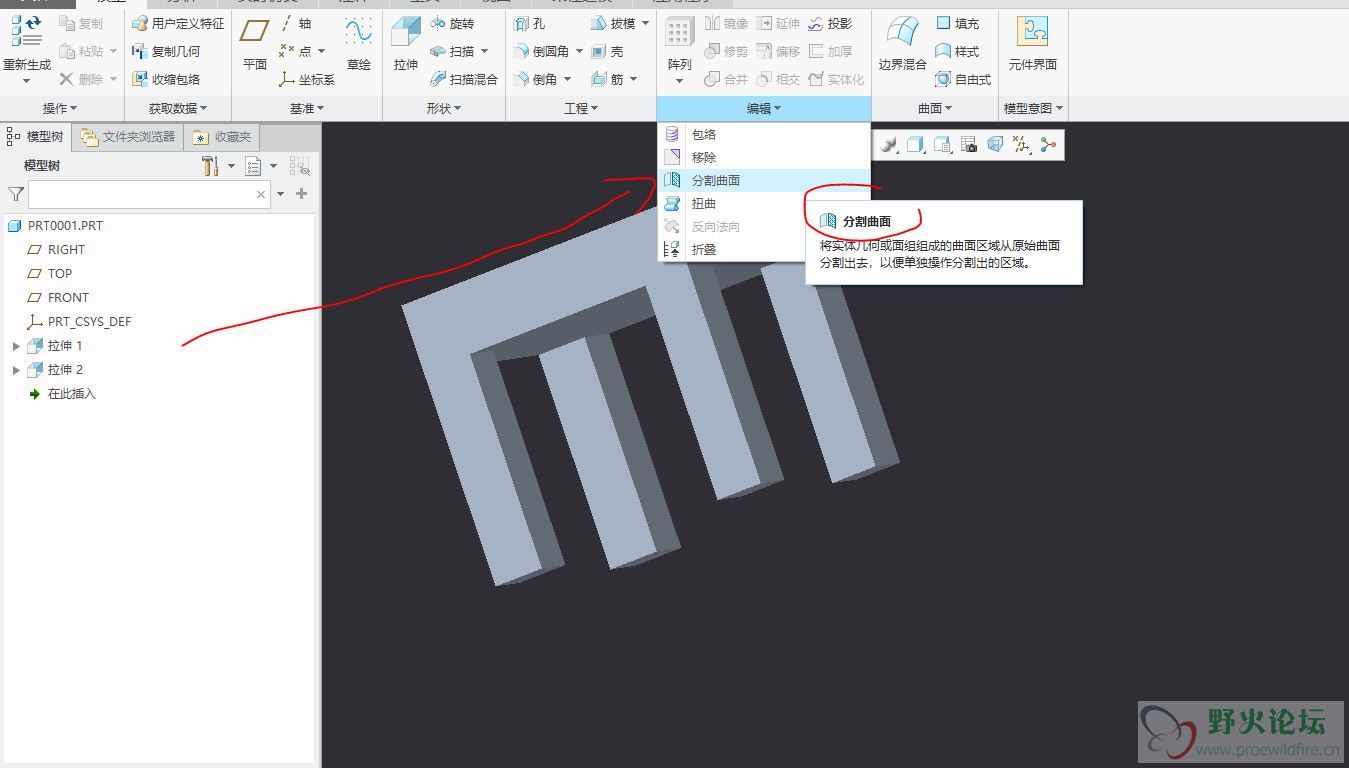
Task: Click the display style cube icon in graphics toolbar
Action: 915,145
